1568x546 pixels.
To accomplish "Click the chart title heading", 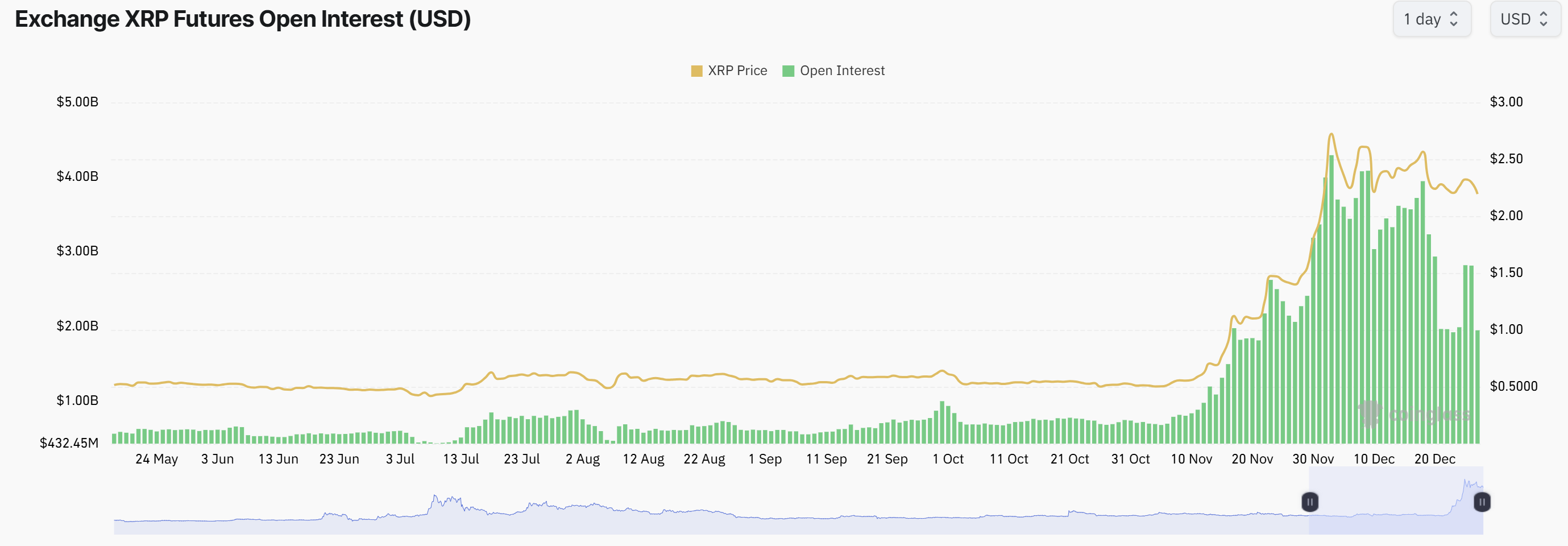I will click(243, 19).
